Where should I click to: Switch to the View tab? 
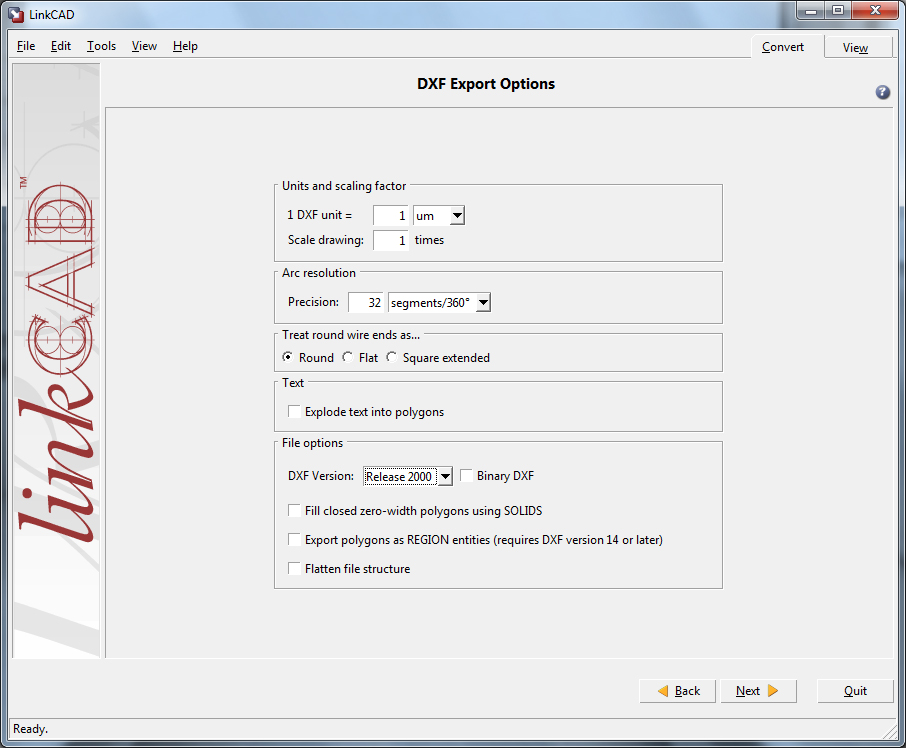pos(855,47)
